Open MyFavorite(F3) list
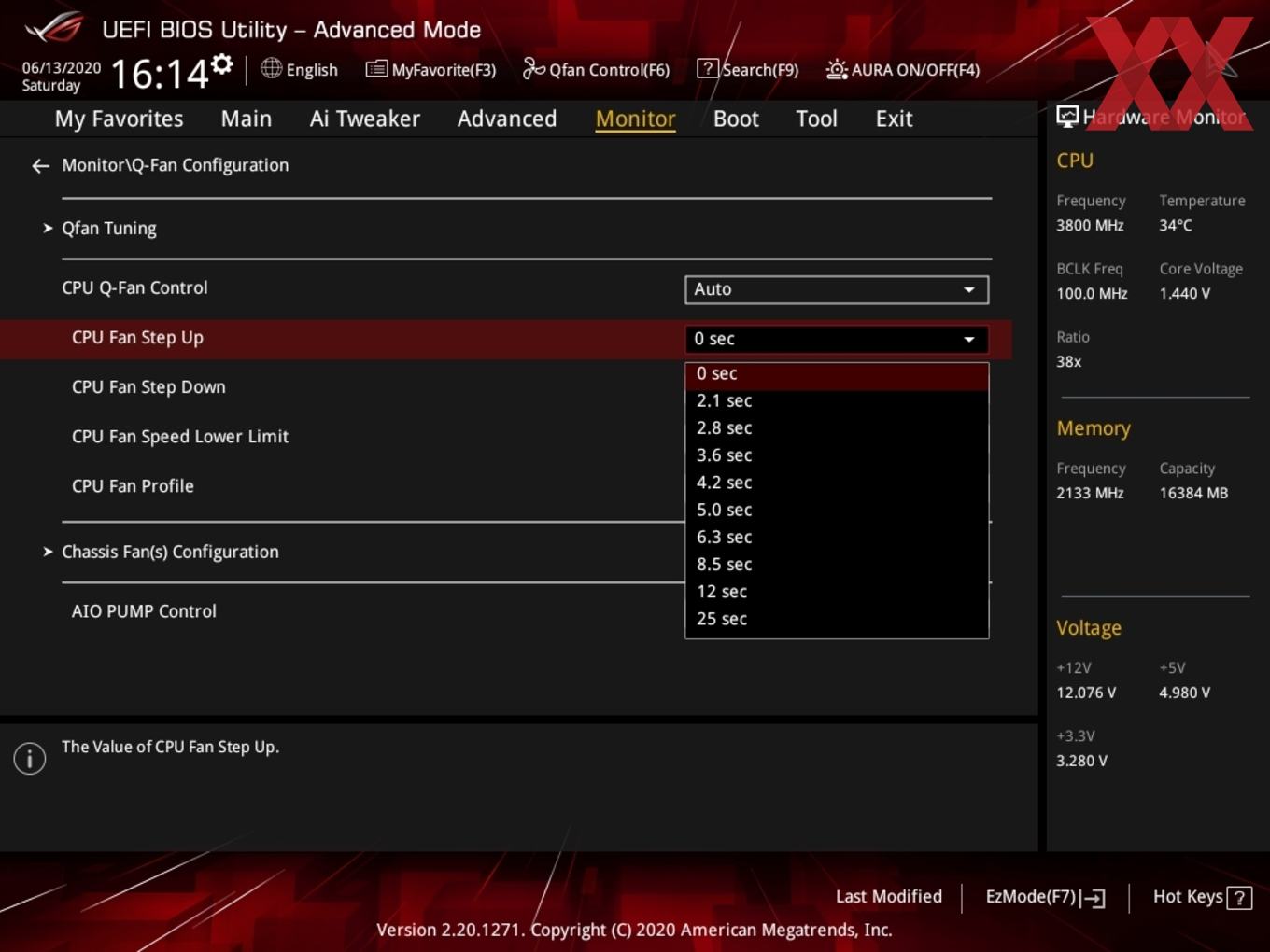1270x952 pixels. (430, 69)
